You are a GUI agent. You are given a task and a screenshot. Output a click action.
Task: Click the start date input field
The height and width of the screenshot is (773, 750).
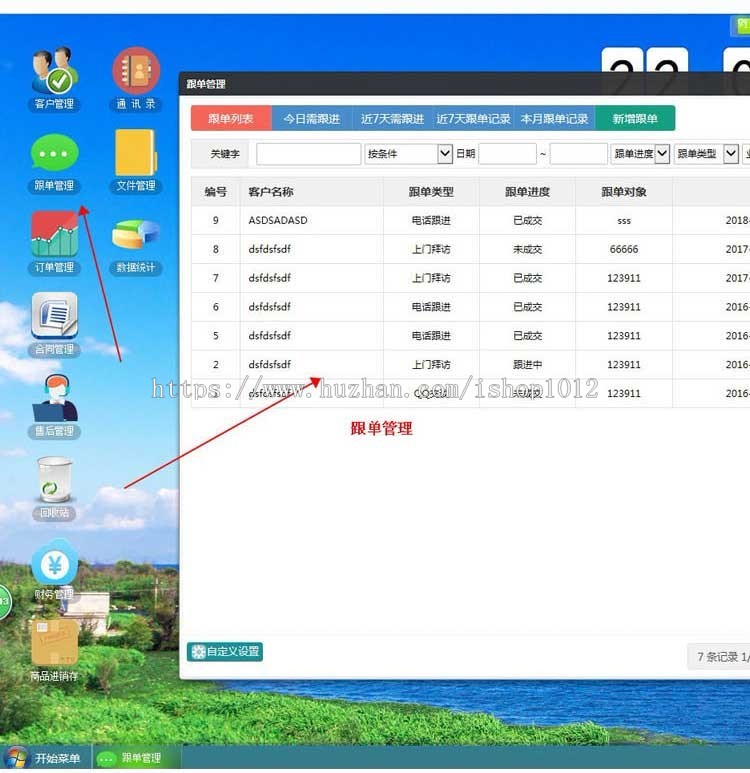click(x=507, y=154)
